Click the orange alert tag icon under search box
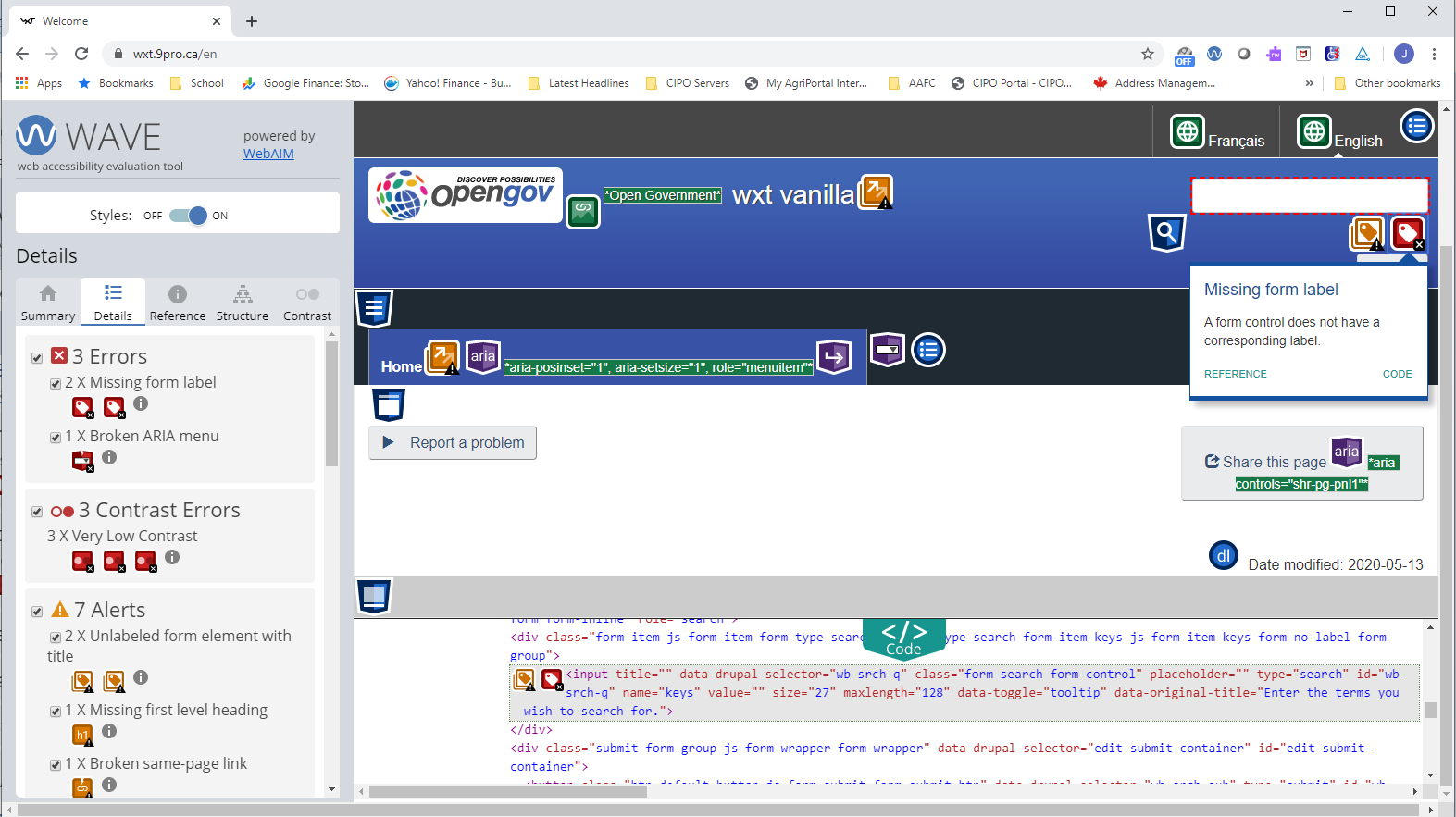Image resolution: width=1456 pixels, height=817 pixels. click(1368, 233)
